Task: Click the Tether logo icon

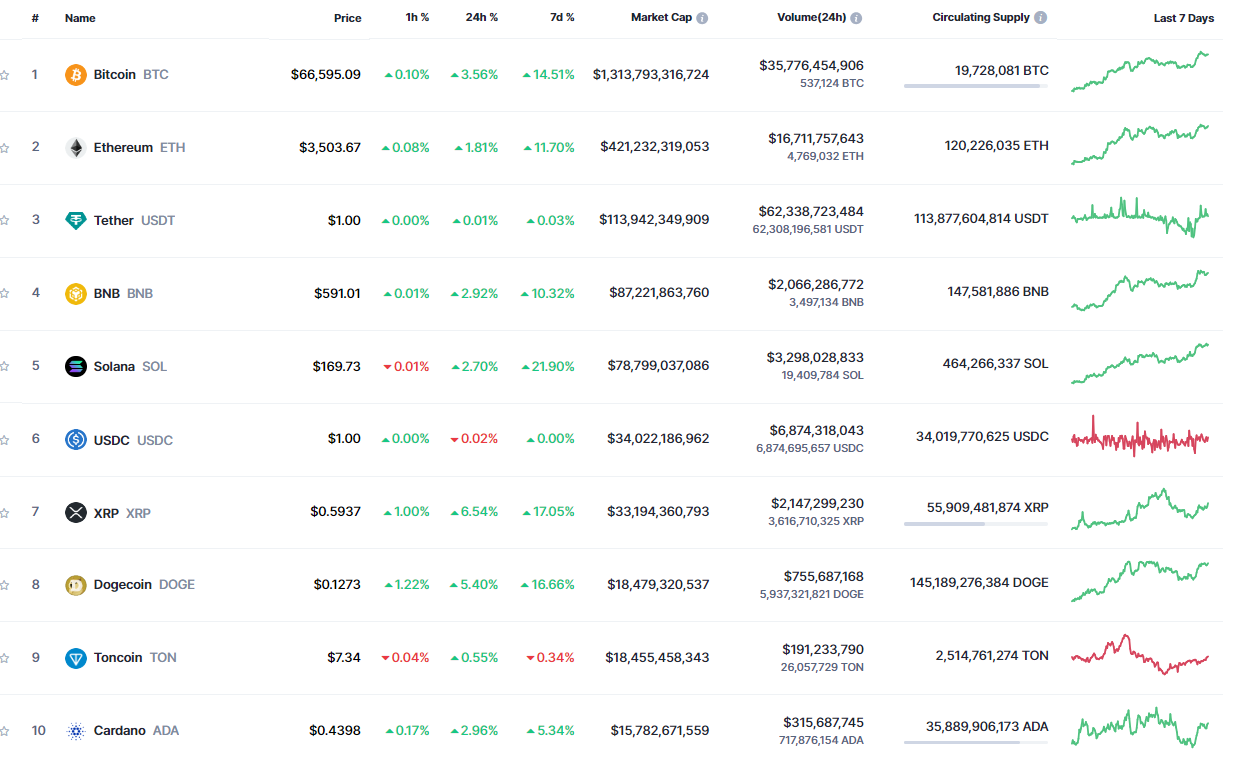Action: pos(76,221)
